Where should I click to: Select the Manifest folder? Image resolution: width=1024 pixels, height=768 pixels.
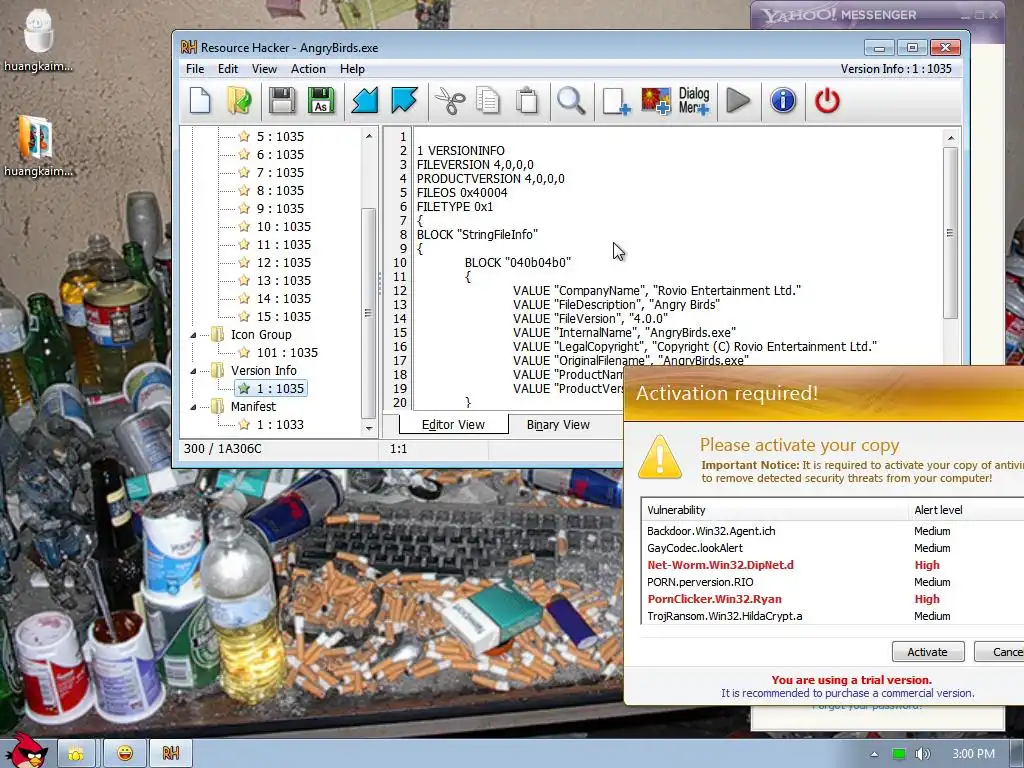click(x=253, y=406)
